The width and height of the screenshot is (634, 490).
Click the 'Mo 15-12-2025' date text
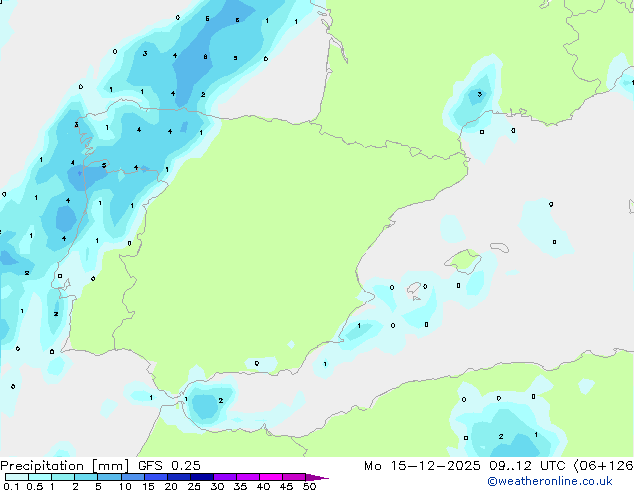pyautogui.click(x=422, y=466)
